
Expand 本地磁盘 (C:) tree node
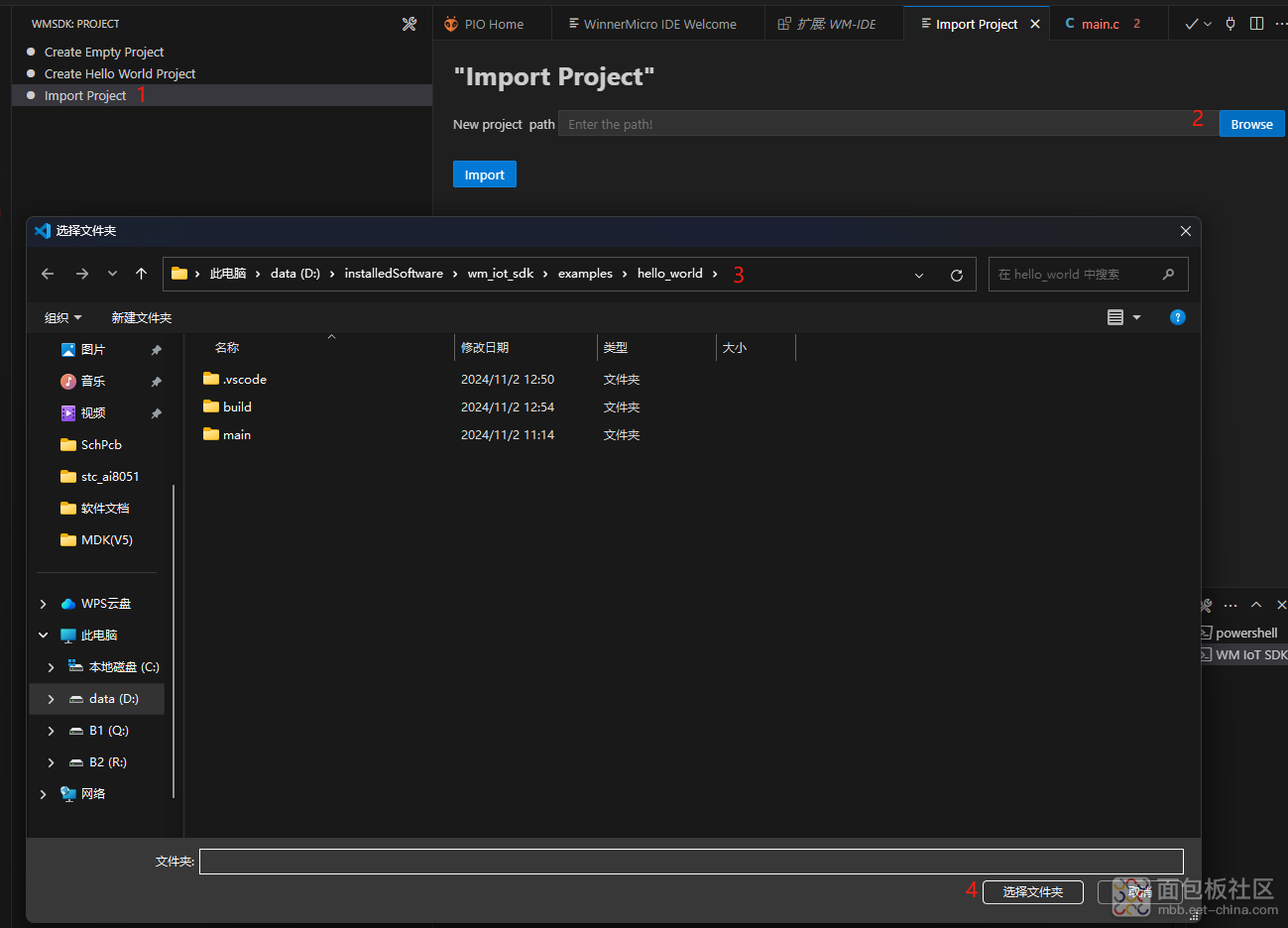point(51,667)
